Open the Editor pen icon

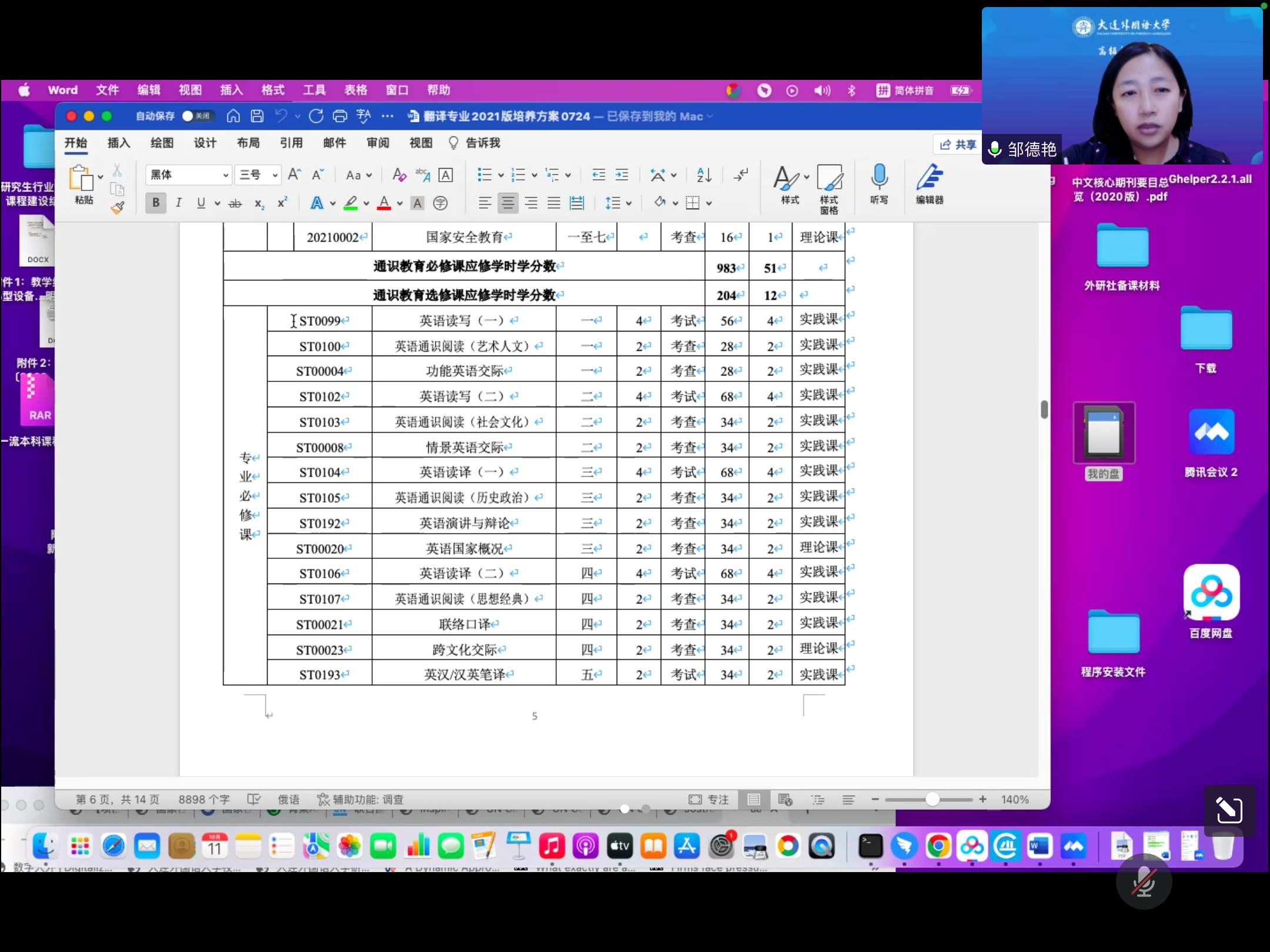tap(929, 178)
